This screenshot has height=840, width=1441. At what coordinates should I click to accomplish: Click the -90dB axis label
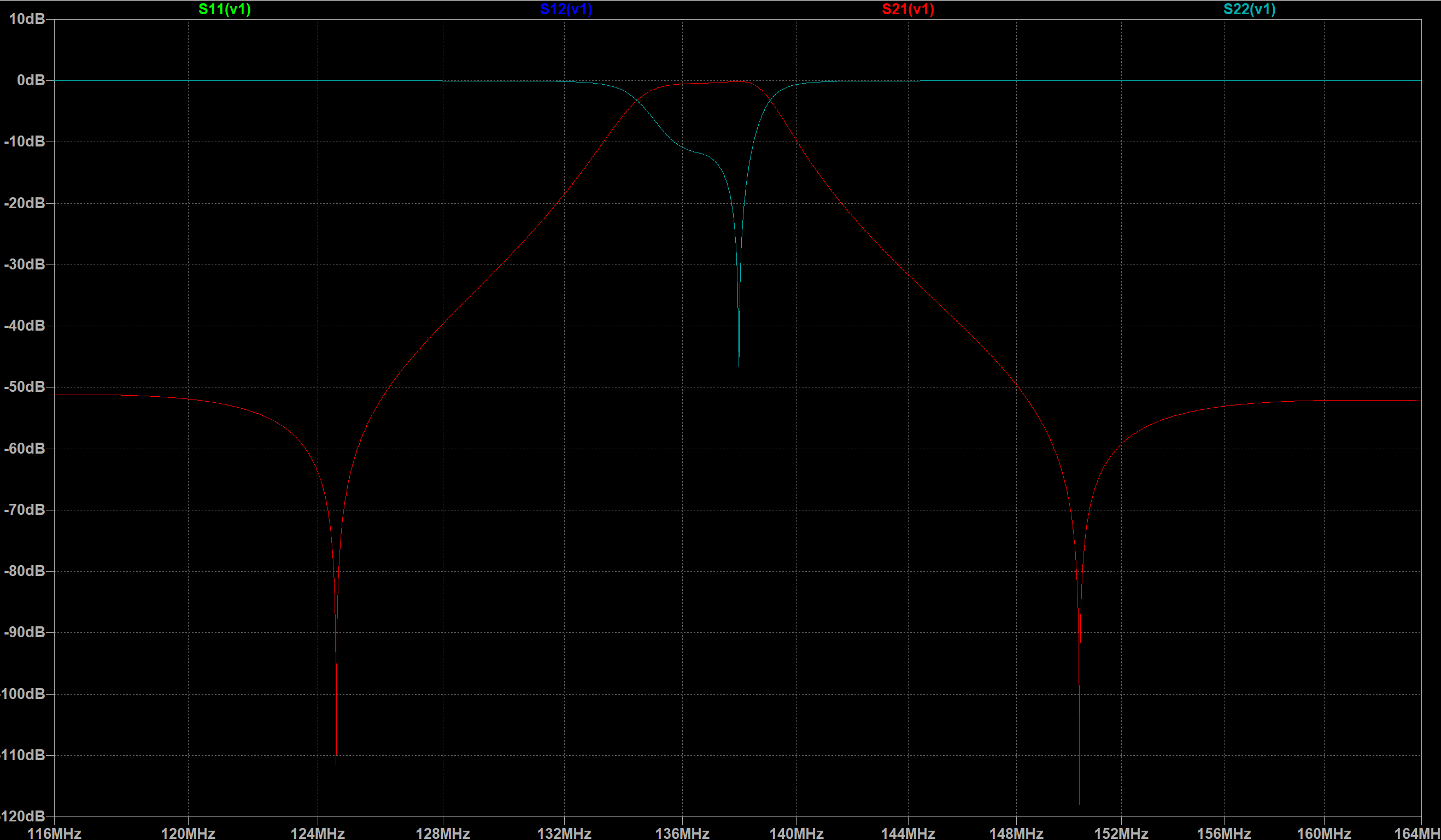point(25,632)
